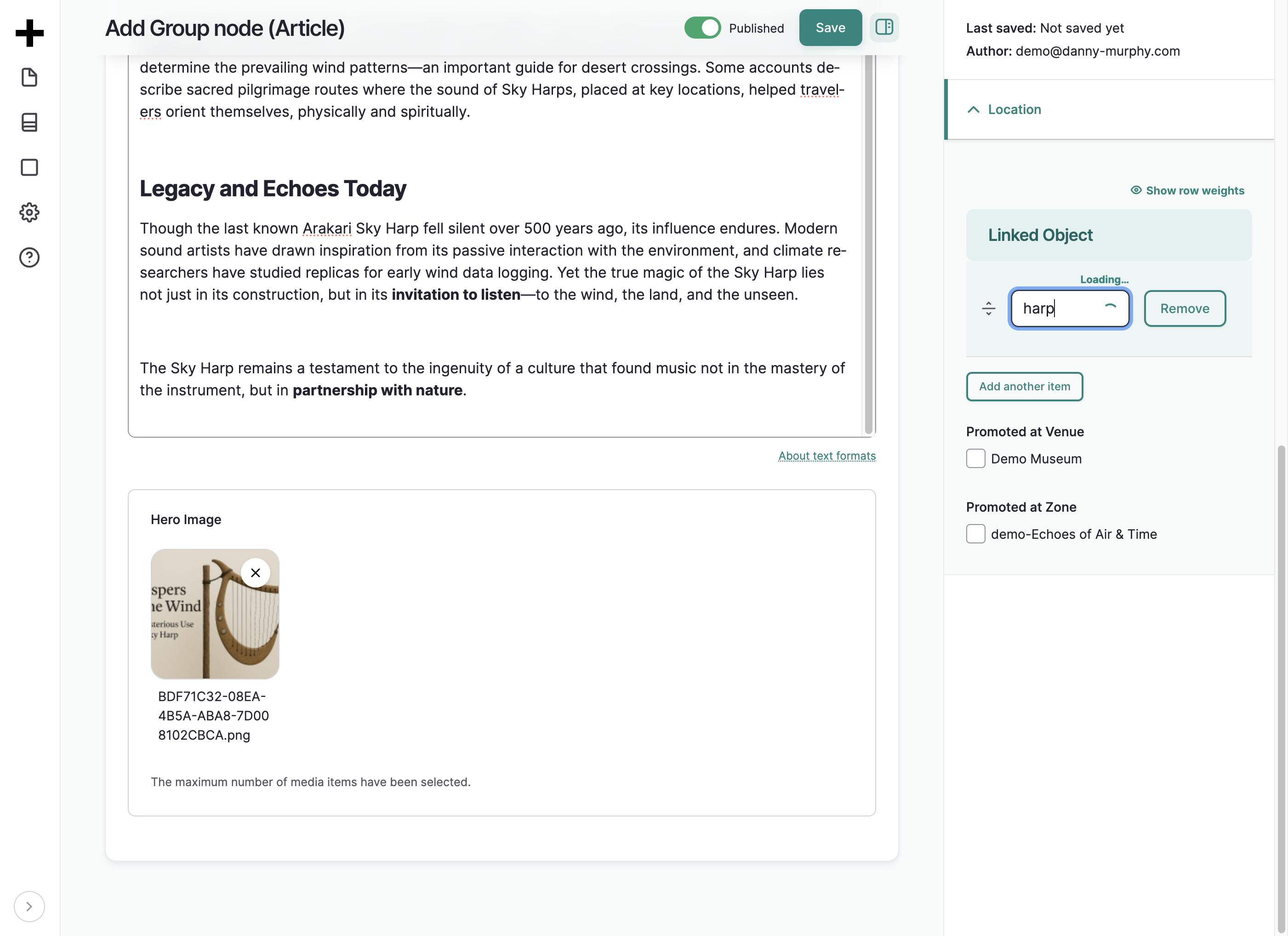The image size is (1288, 936).
Task: Click the hero image harp thumbnail
Action: (x=215, y=613)
